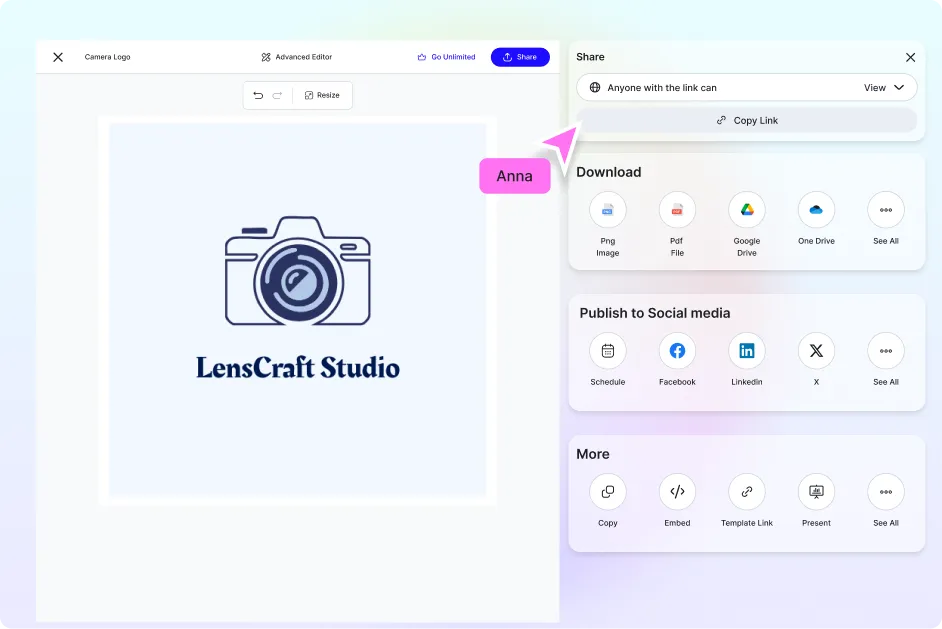
Task: Open Present mode icon
Action: [x=816, y=492]
